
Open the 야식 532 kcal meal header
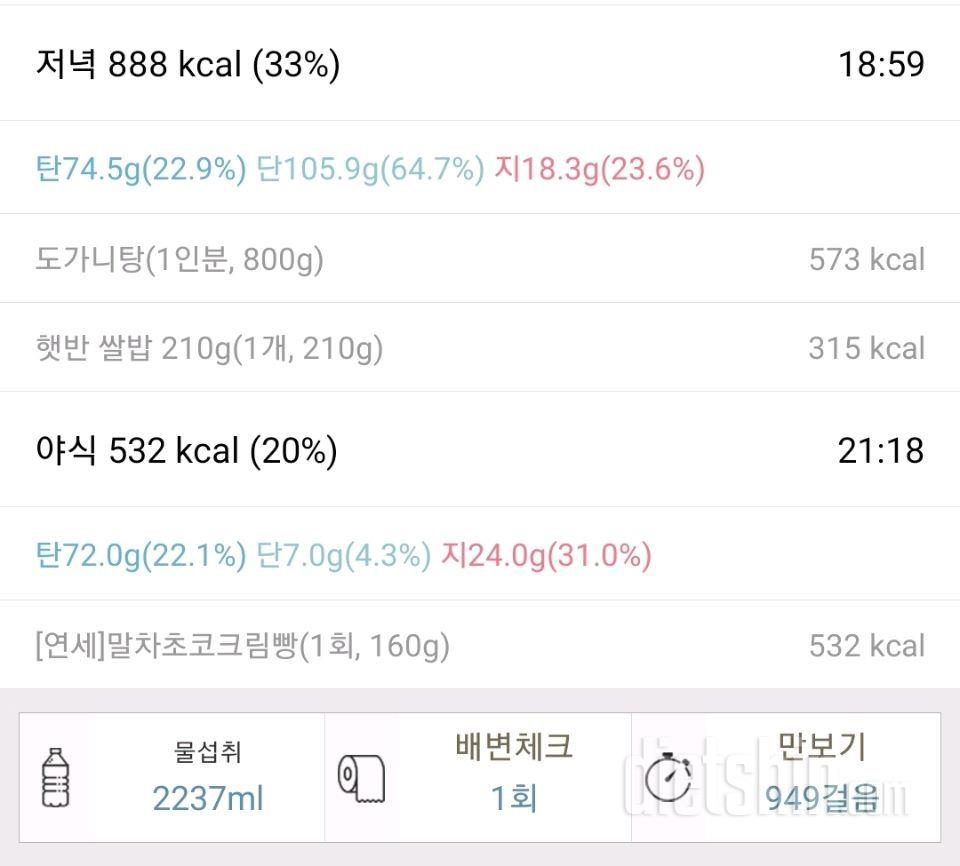tap(186, 451)
